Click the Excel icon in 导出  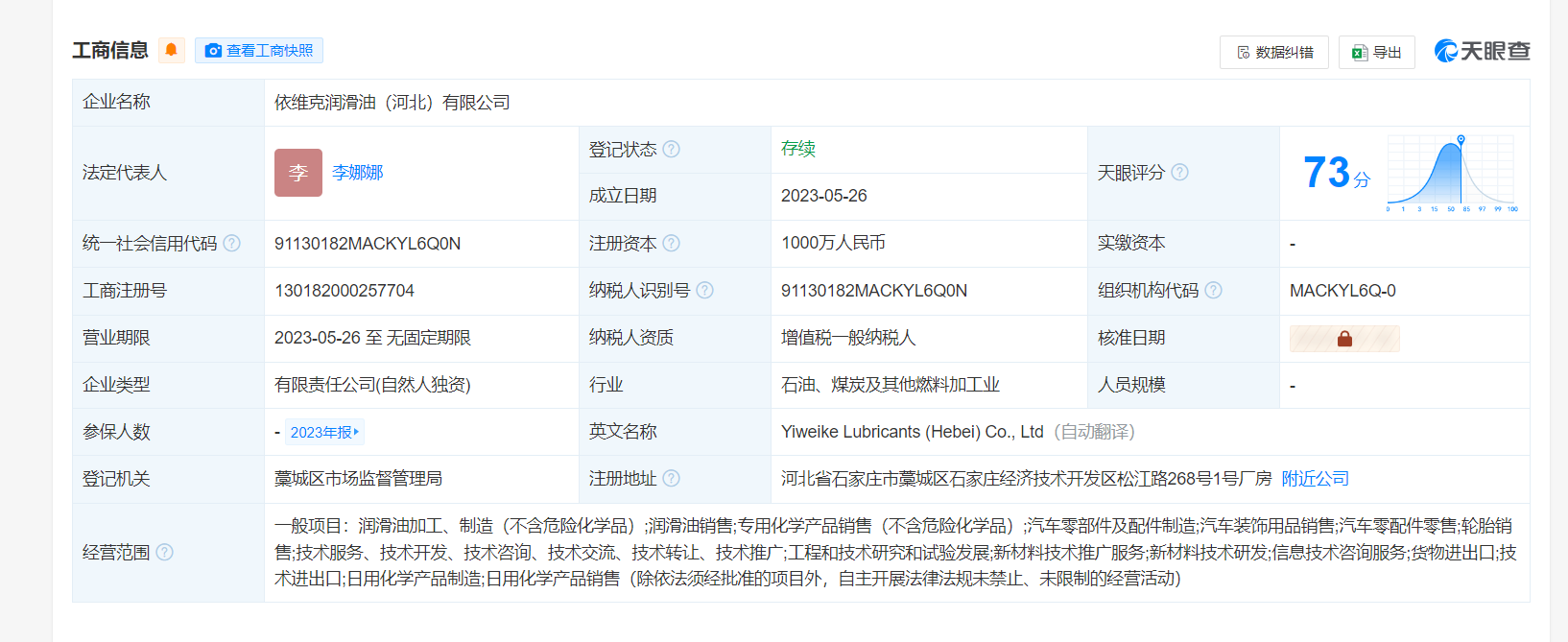pyautogui.click(x=1359, y=52)
